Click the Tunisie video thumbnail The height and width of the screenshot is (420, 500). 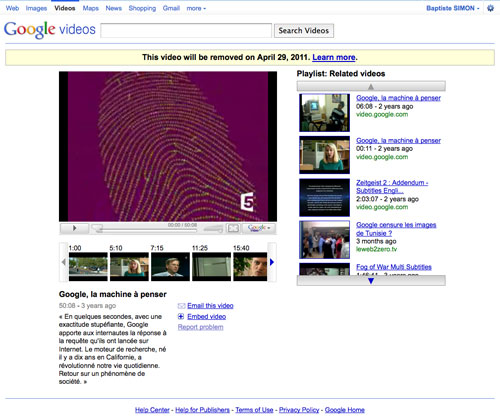(324, 240)
